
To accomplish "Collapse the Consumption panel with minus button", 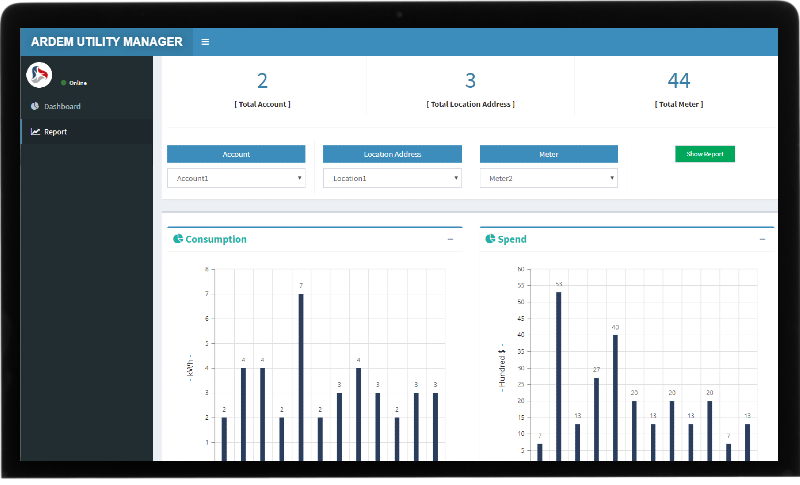I will (450, 240).
